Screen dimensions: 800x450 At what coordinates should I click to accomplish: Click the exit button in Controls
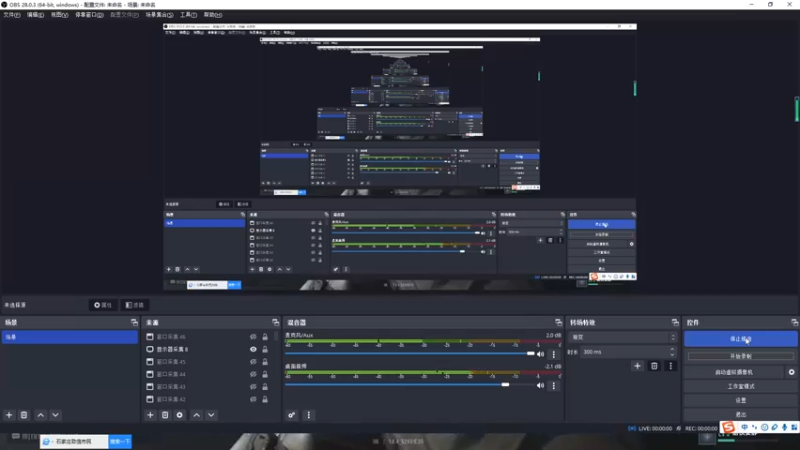click(x=740, y=414)
